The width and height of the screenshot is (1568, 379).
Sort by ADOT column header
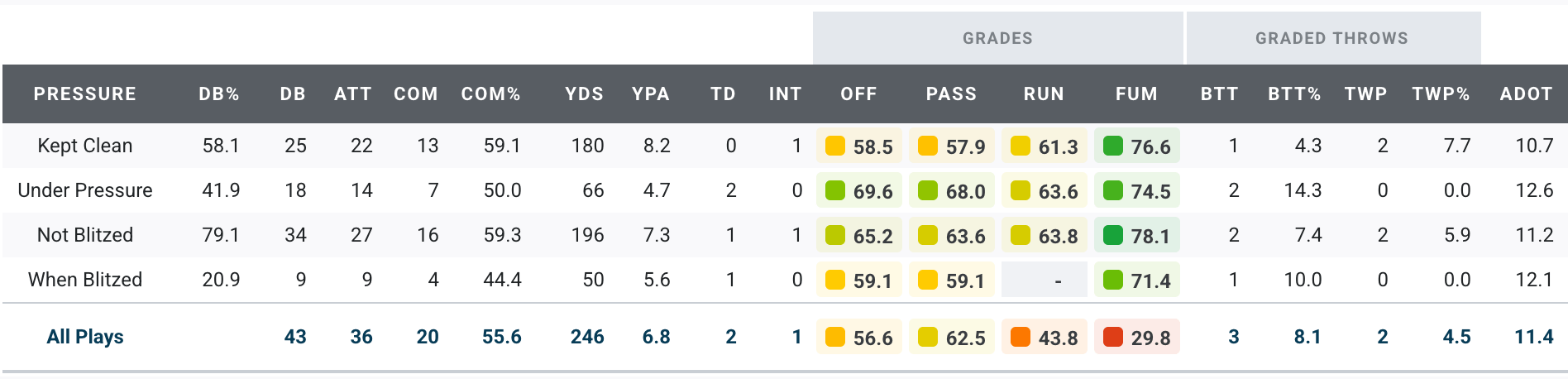coord(1526,94)
